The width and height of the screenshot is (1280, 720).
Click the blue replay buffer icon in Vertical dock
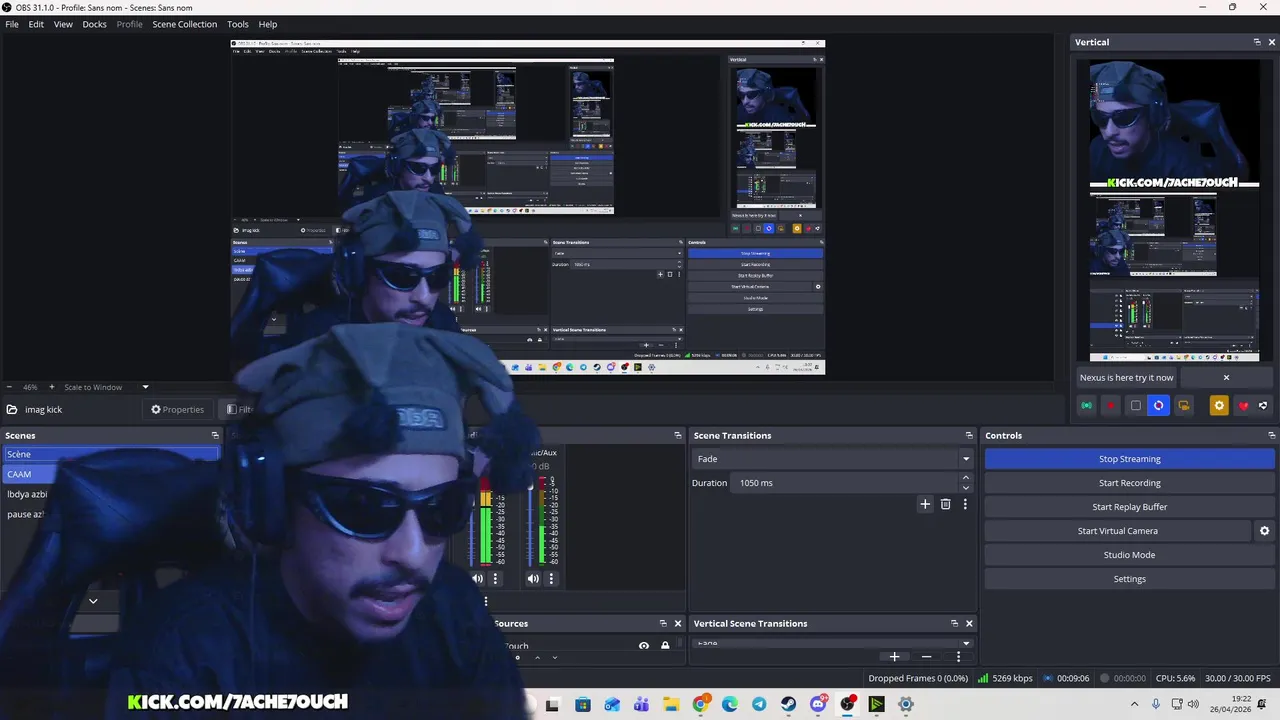1159,405
